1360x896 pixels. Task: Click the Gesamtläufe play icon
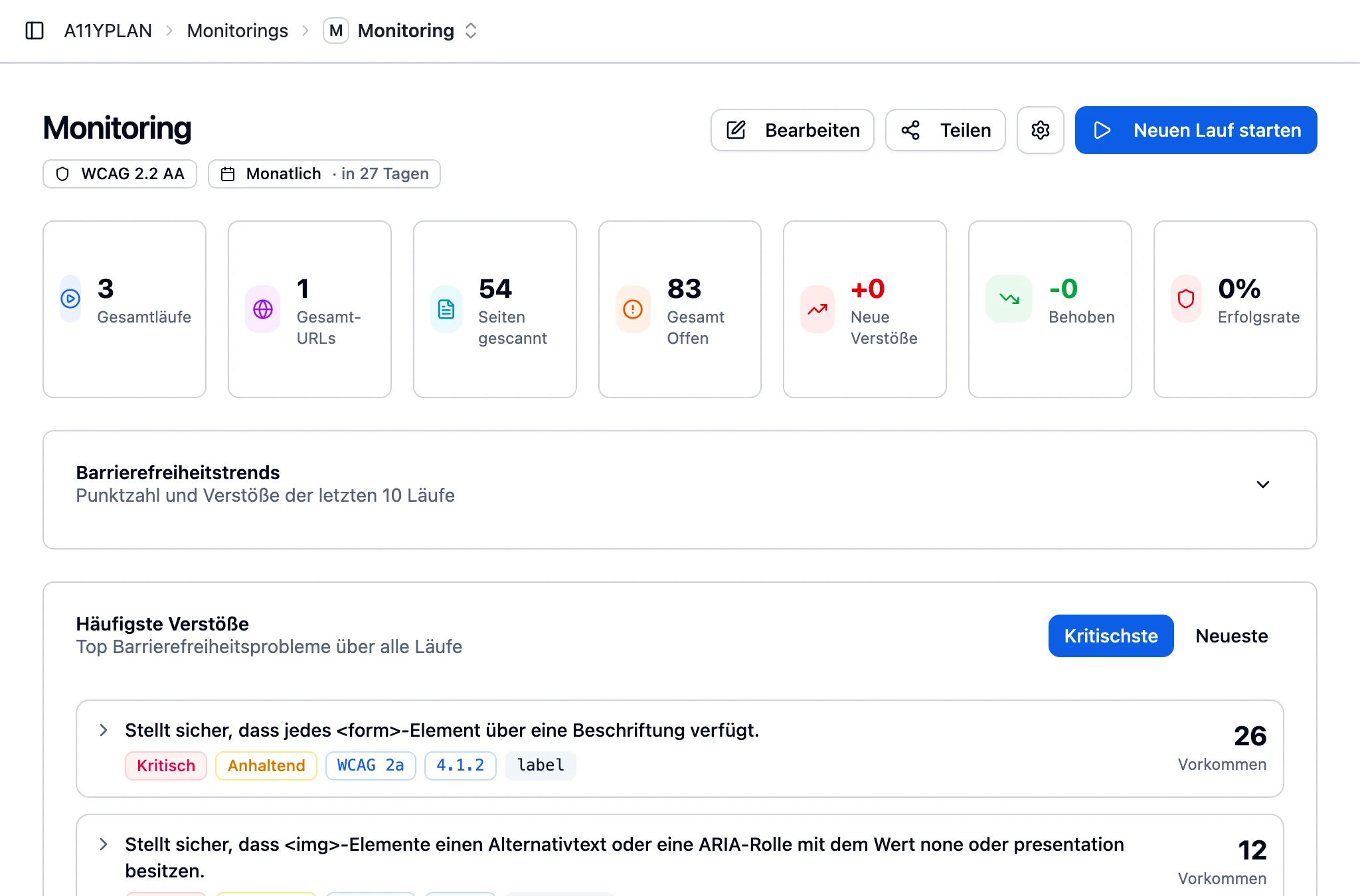70,299
